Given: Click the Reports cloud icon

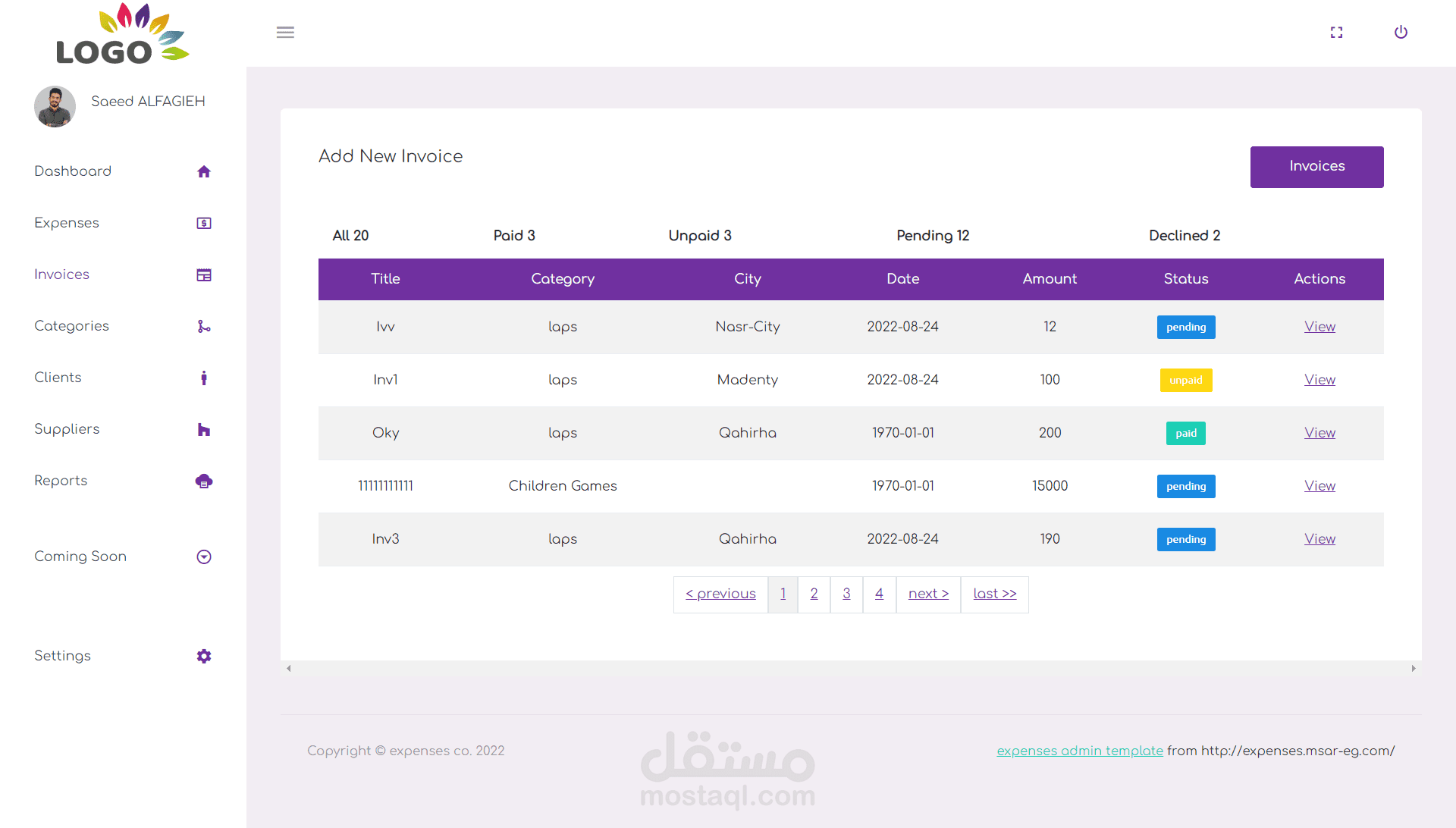Looking at the screenshot, I should [x=203, y=481].
